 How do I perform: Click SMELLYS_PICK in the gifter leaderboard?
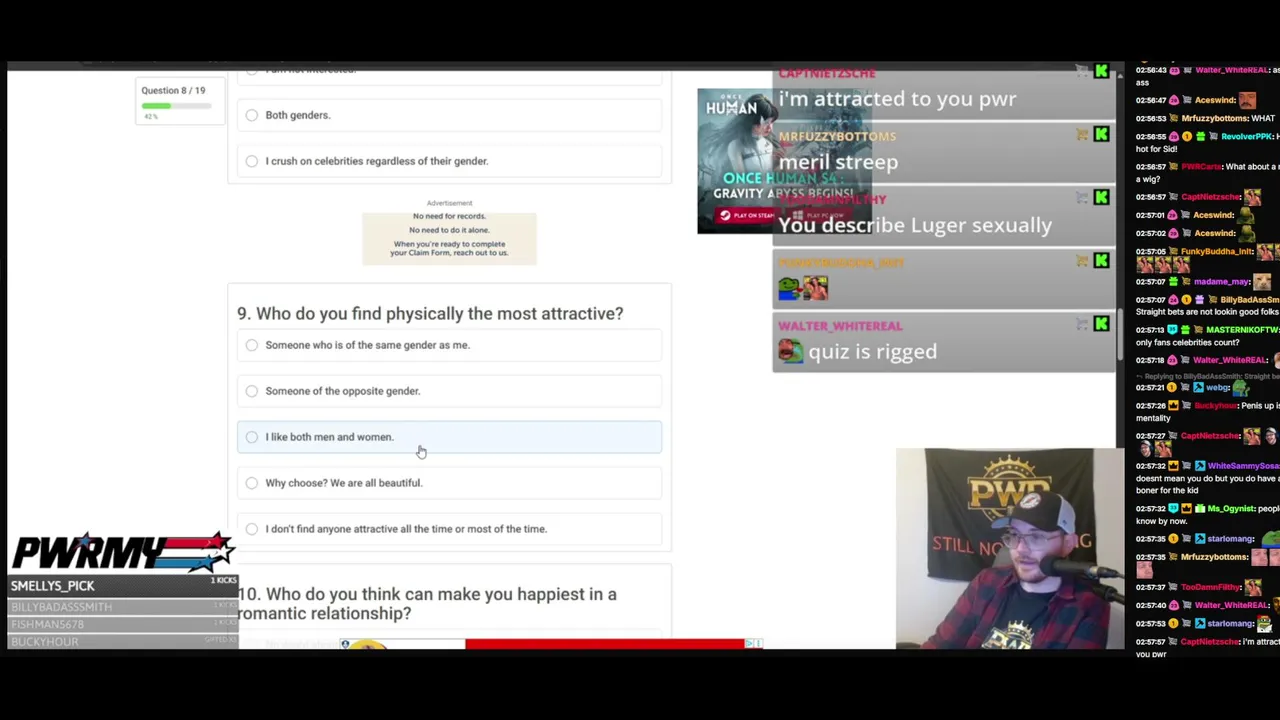(53, 586)
